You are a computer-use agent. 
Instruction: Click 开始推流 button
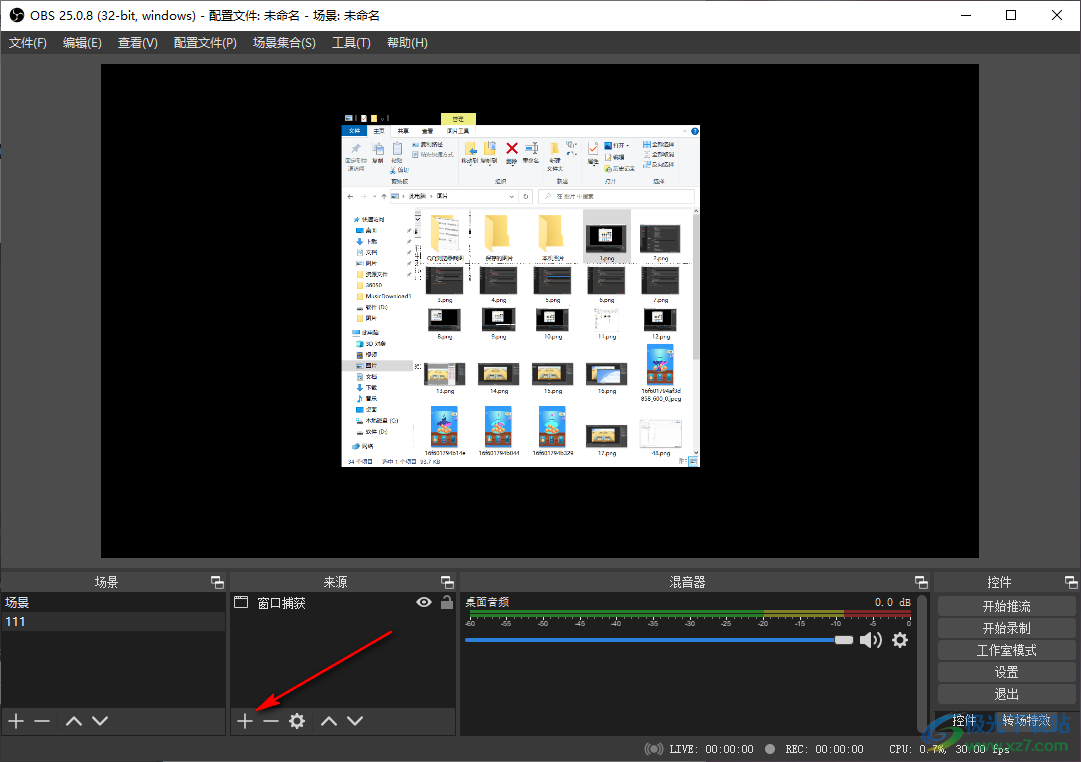coord(1007,606)
